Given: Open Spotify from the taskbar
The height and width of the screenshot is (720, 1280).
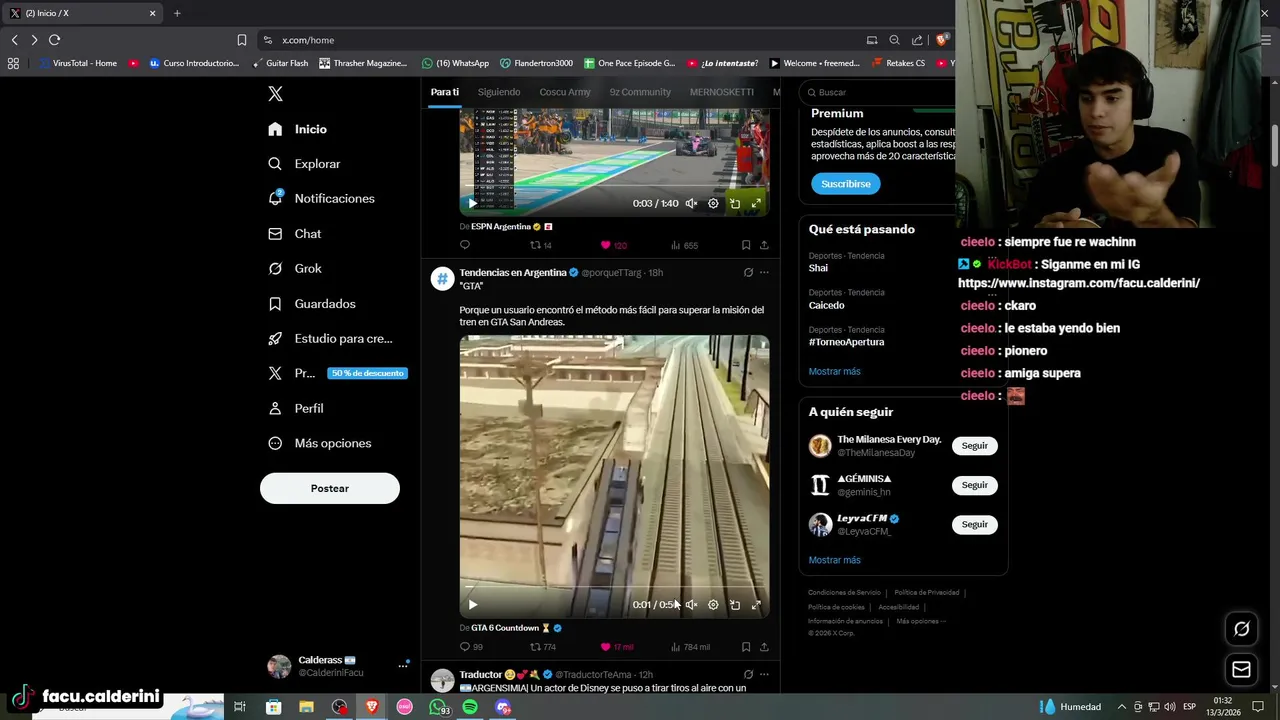Looking at the screenshot, I should 470,707.
